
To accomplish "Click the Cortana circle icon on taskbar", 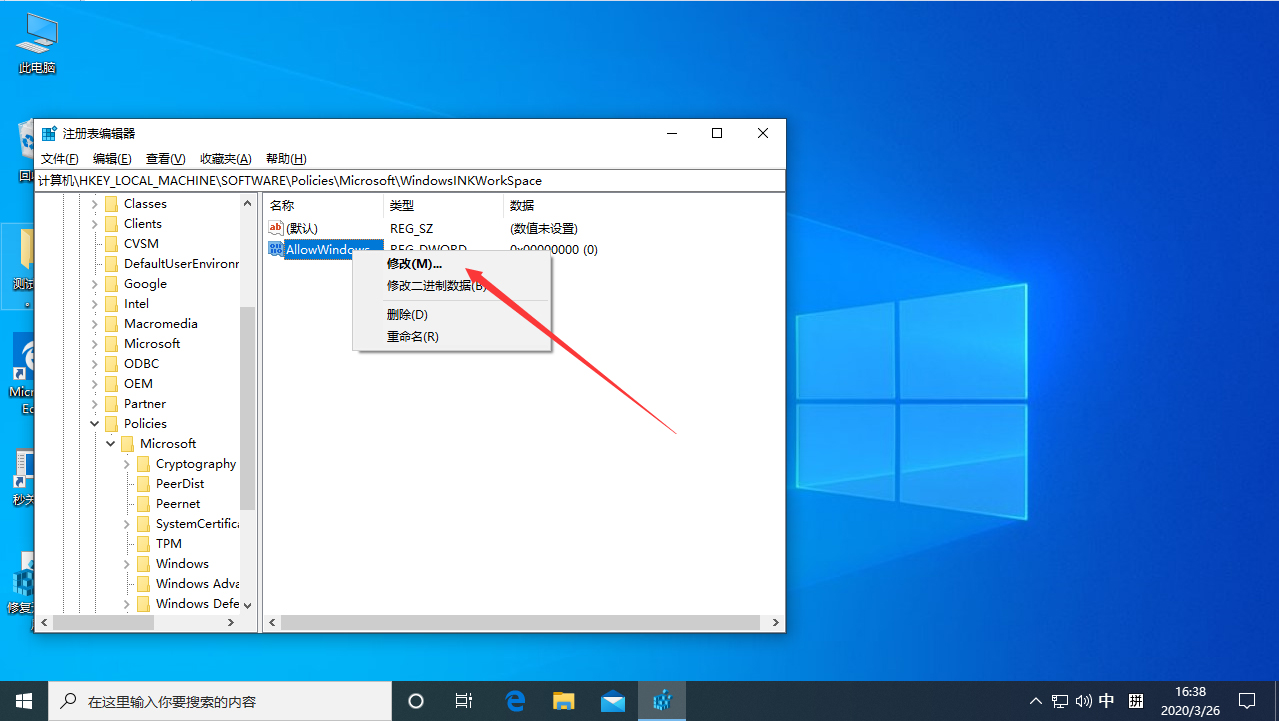I will [x=415, y=700].
